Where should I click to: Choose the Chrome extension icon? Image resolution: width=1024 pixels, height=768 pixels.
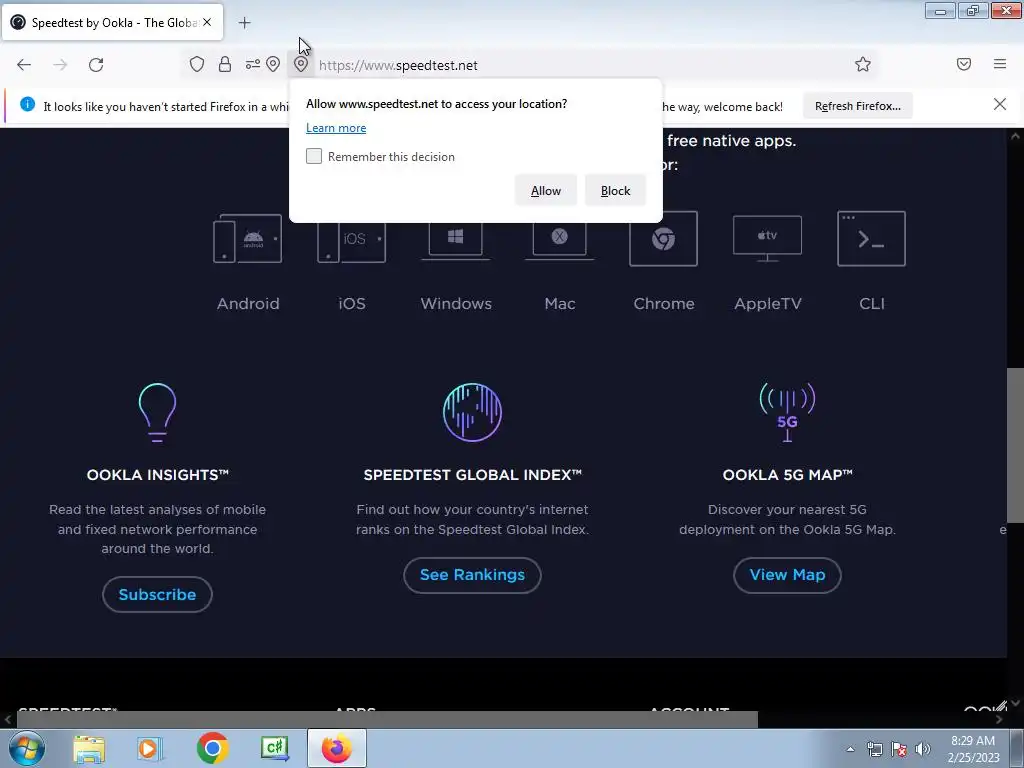click(x=664, y=239)
